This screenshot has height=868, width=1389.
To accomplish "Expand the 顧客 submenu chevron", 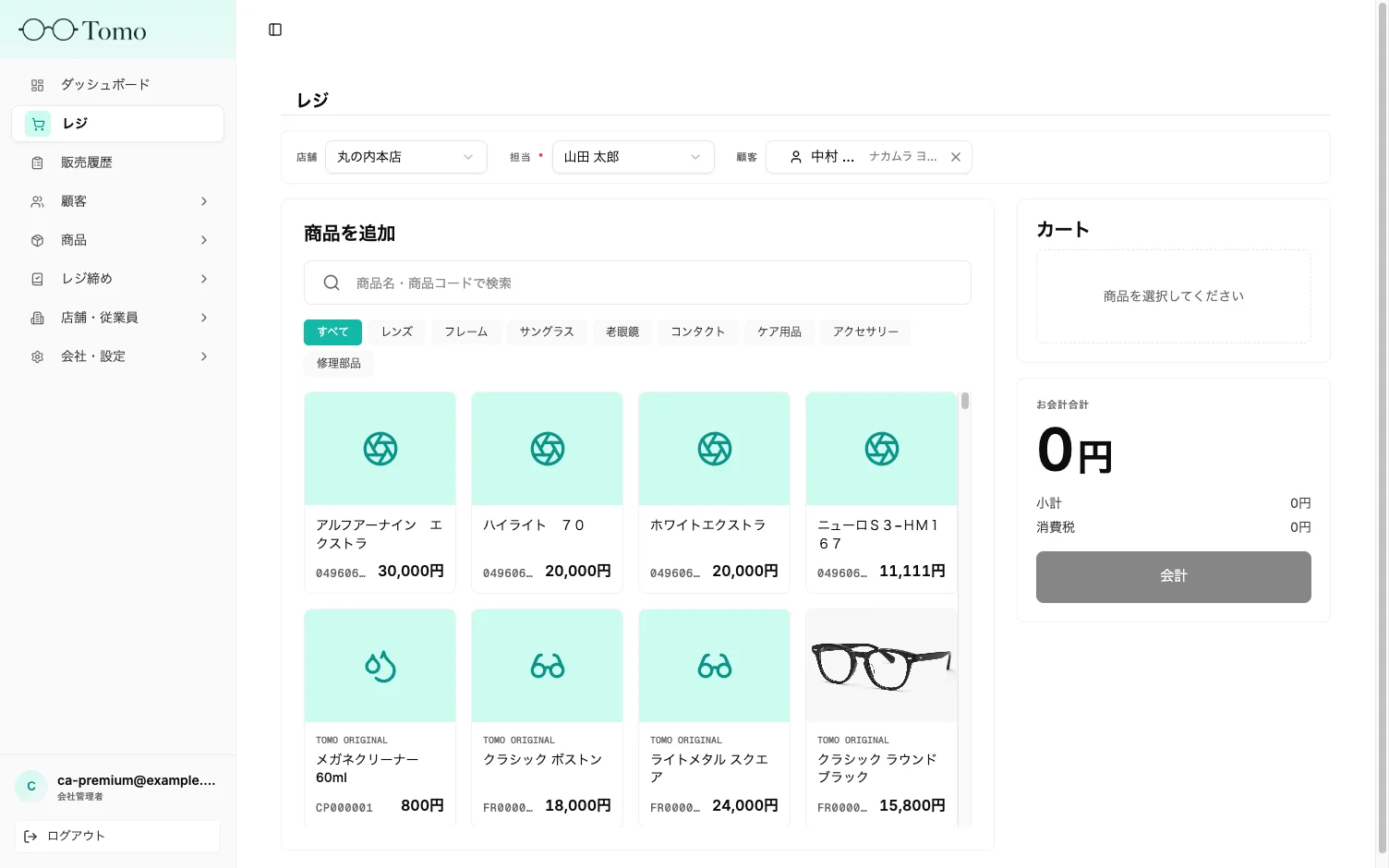I will 204,201.
